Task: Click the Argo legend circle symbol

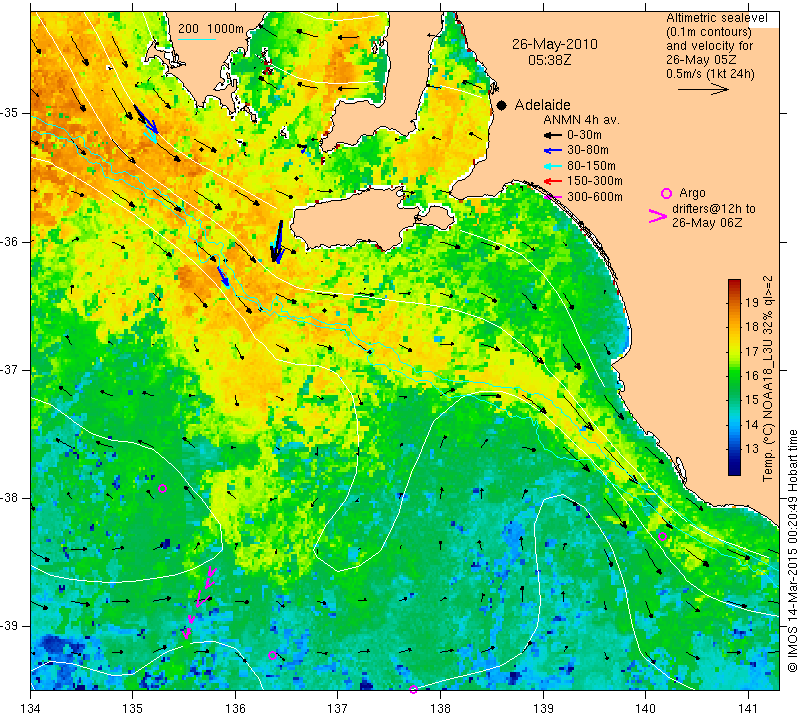Action: [x=666, y=193]
